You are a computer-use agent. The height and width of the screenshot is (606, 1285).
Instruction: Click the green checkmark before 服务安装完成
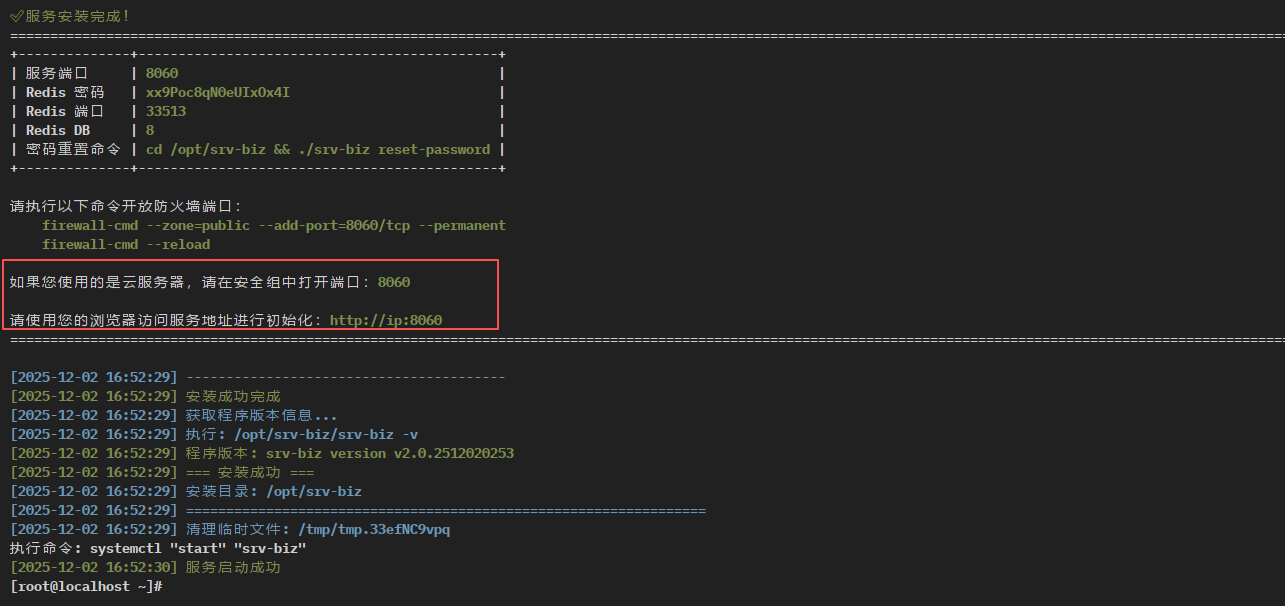click(x=16, y=17)
